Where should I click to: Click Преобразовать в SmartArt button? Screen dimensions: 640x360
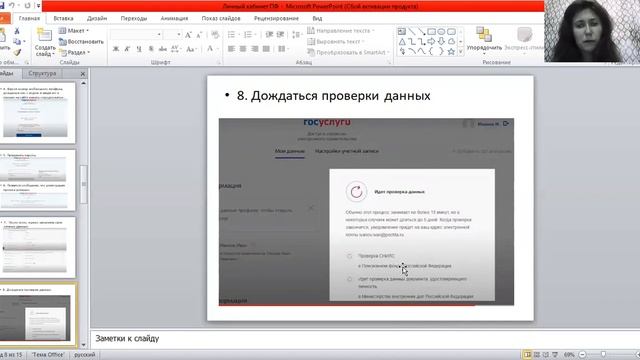(348, 52)
